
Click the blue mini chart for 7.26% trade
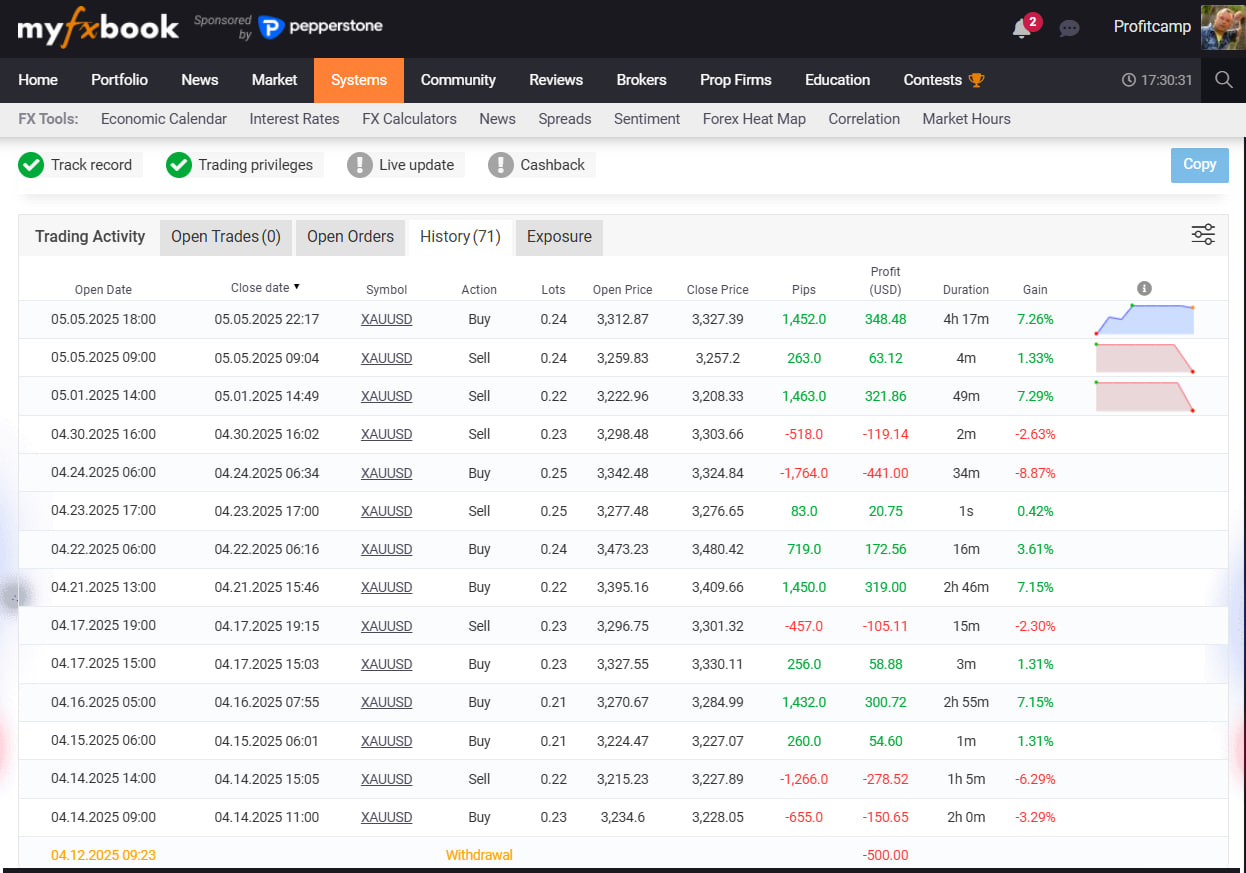coord(1144,320)
